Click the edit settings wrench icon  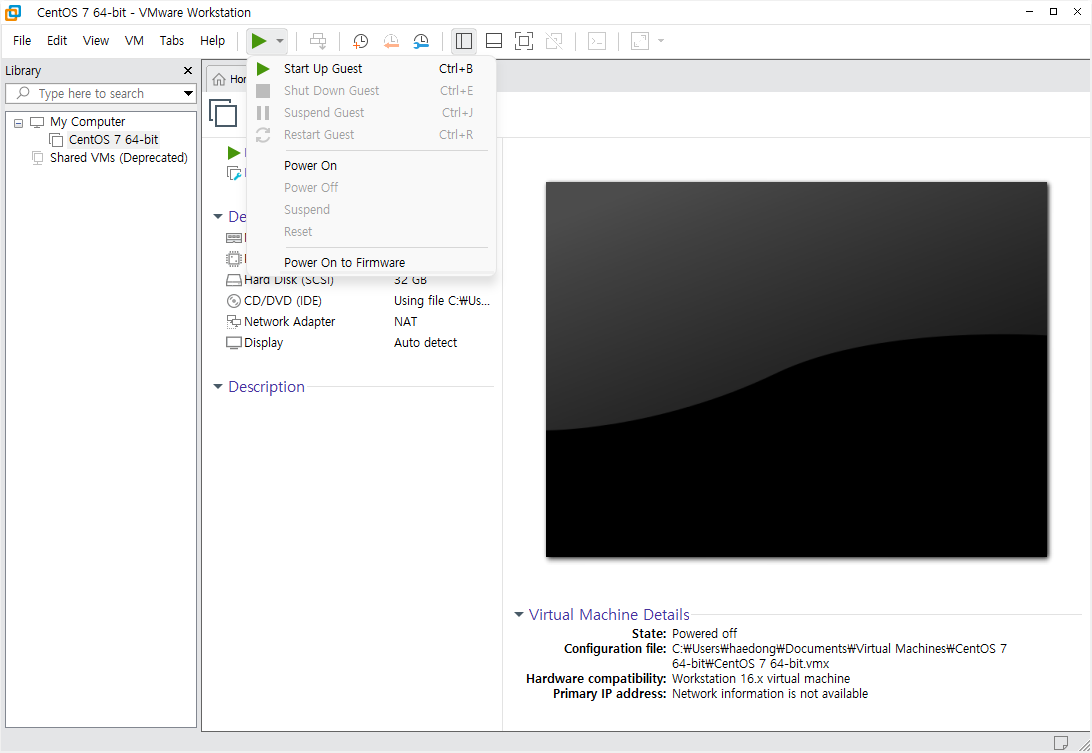coord(234,173)
